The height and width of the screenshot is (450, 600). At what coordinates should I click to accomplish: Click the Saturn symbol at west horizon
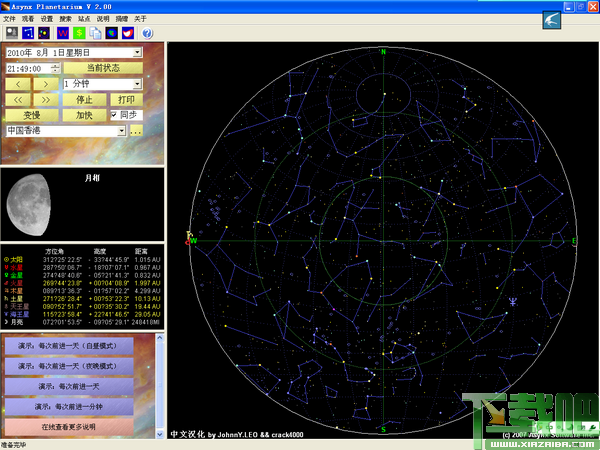pos(188,234)
